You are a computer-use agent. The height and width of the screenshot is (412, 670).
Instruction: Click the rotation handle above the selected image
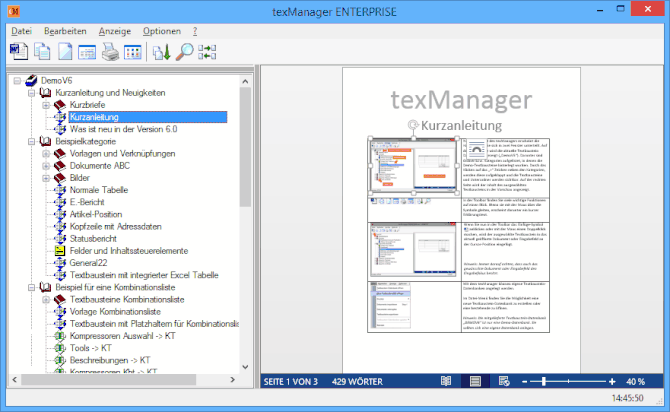(x=413, y=125)
